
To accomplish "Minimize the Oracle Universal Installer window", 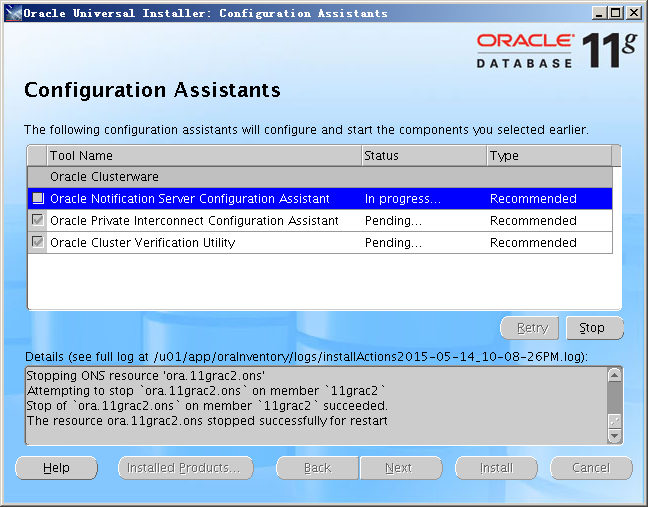I will [x=599, y=13].
